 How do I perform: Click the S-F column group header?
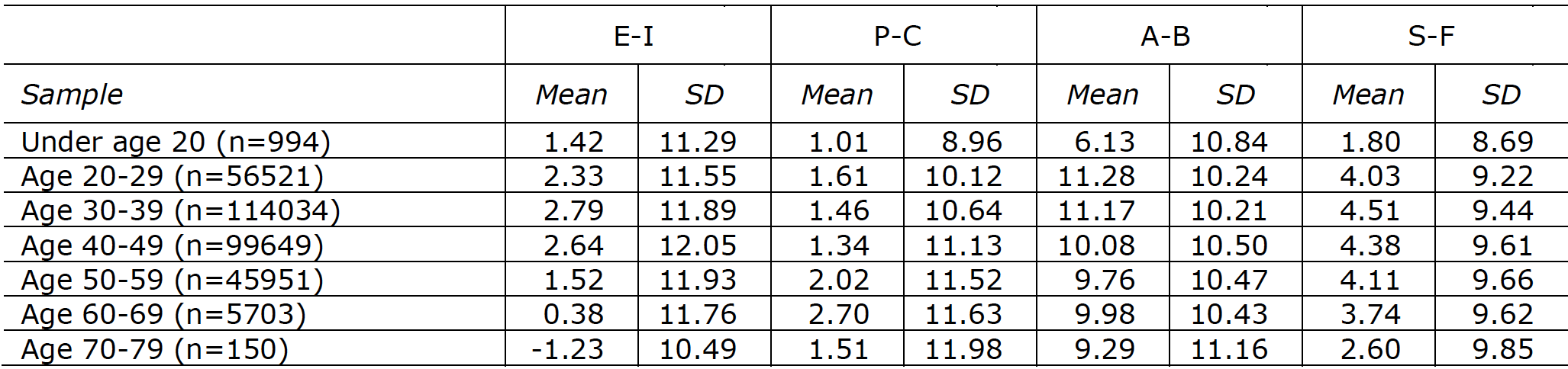(x=1431, y=36)
